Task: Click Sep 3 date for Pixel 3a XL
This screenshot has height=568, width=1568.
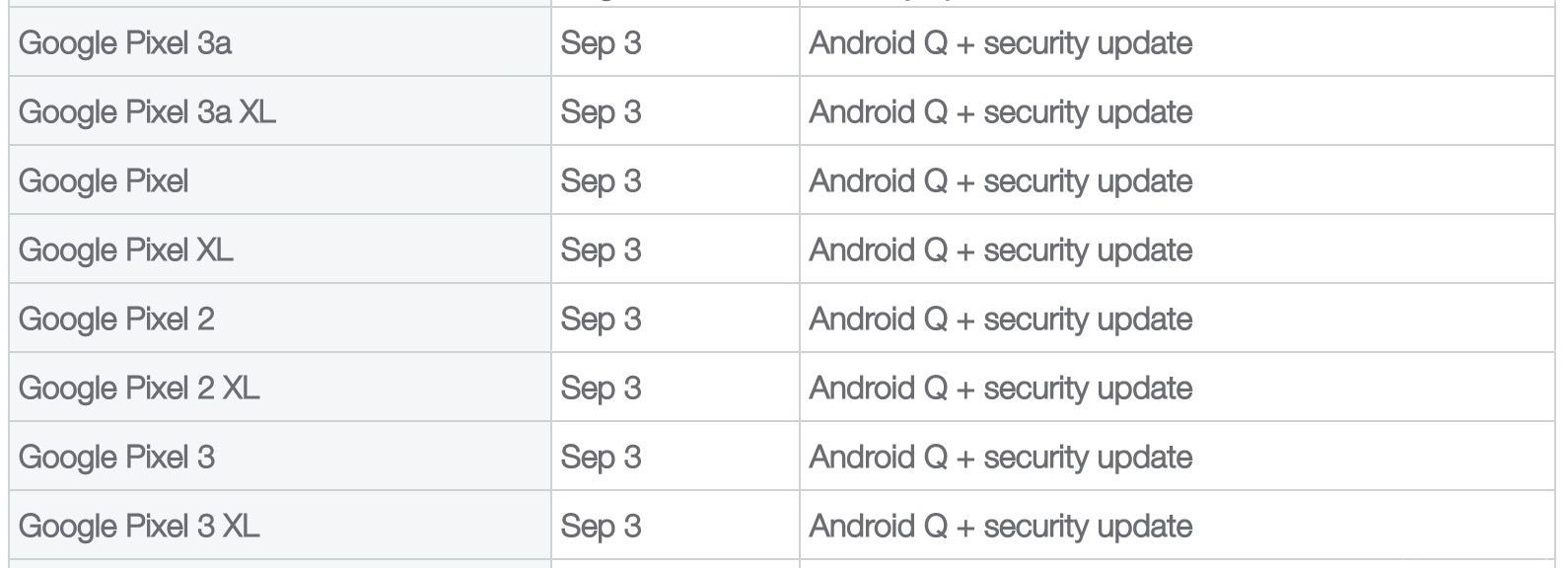Action: click(601, 112)
